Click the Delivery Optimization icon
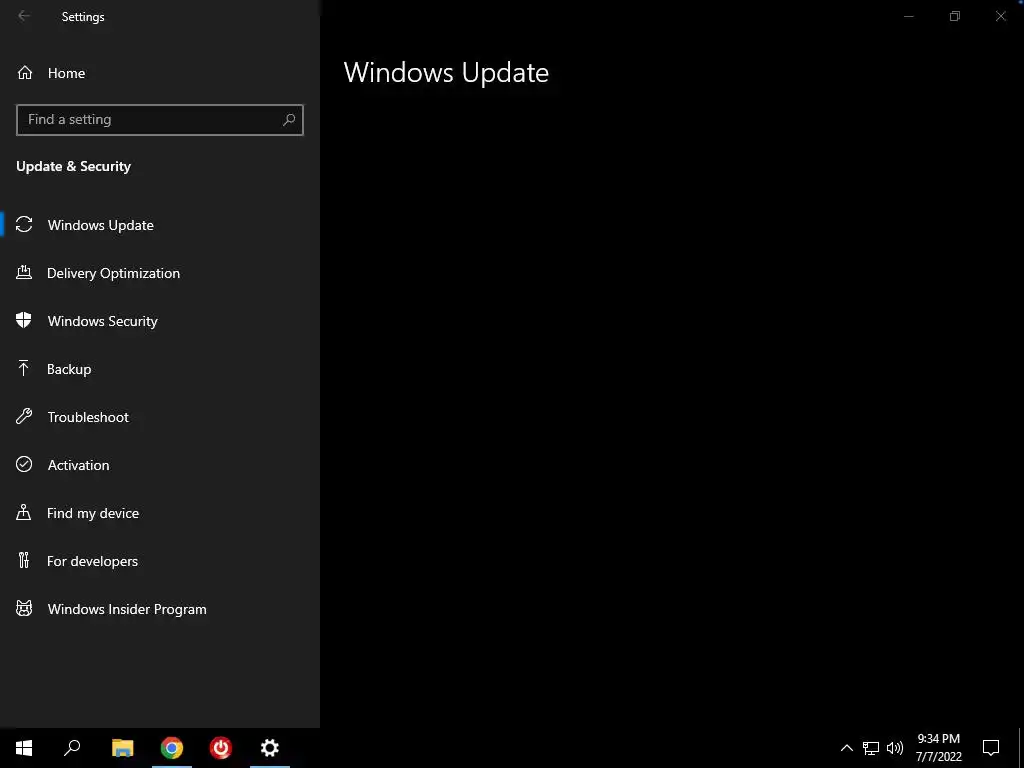The height and width of the screenshot is (768, 1024). [24, 272]
